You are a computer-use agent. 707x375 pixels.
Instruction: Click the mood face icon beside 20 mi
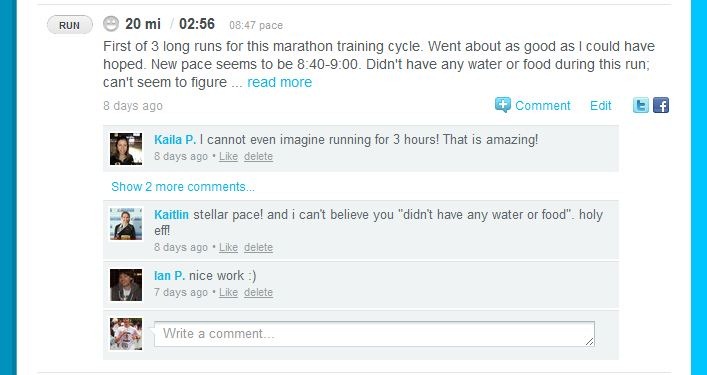coord(110,23)
